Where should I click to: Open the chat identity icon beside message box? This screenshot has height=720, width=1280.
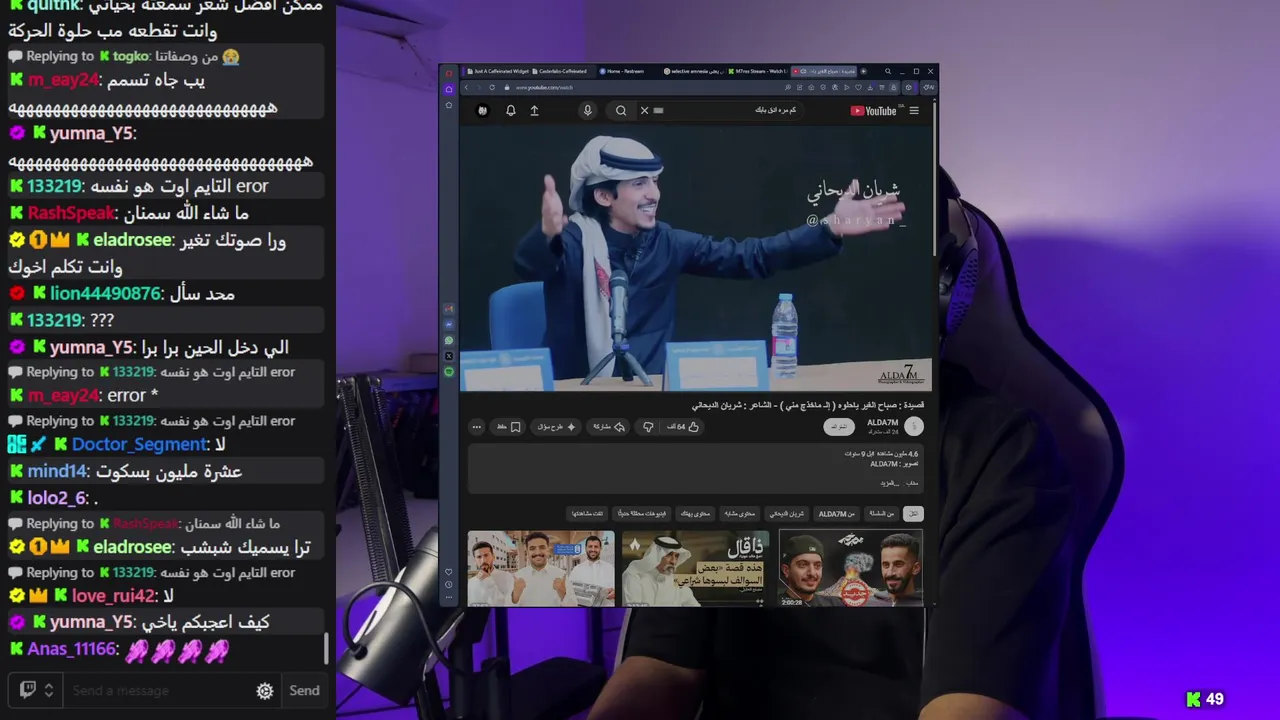click(28, 690)
